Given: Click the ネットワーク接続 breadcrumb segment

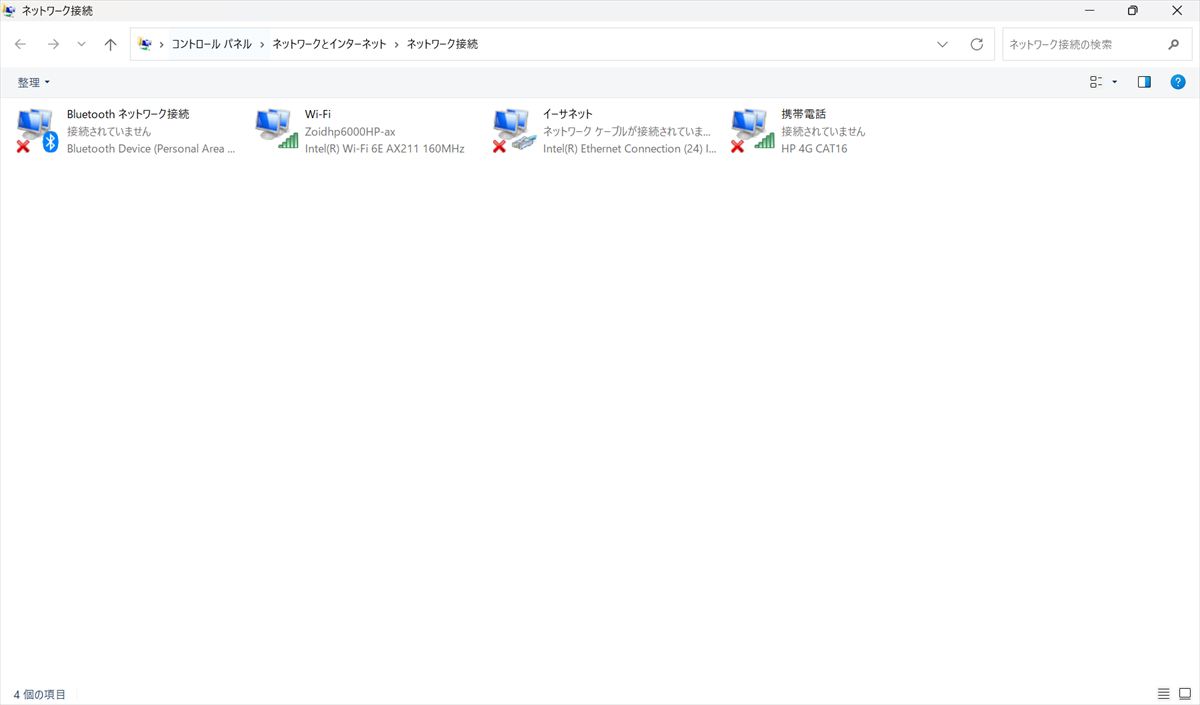Looking at the screenshot, I should pos(442,44).
